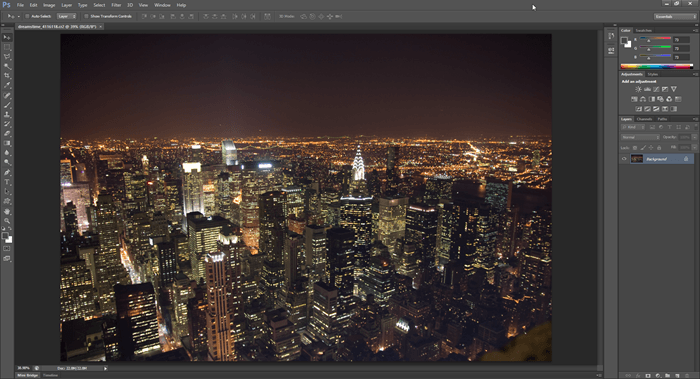Click the foreground color swatch in Color panel
Viewport: 700px width, 379px height.
pyautogui.click(x=625, y=41)
